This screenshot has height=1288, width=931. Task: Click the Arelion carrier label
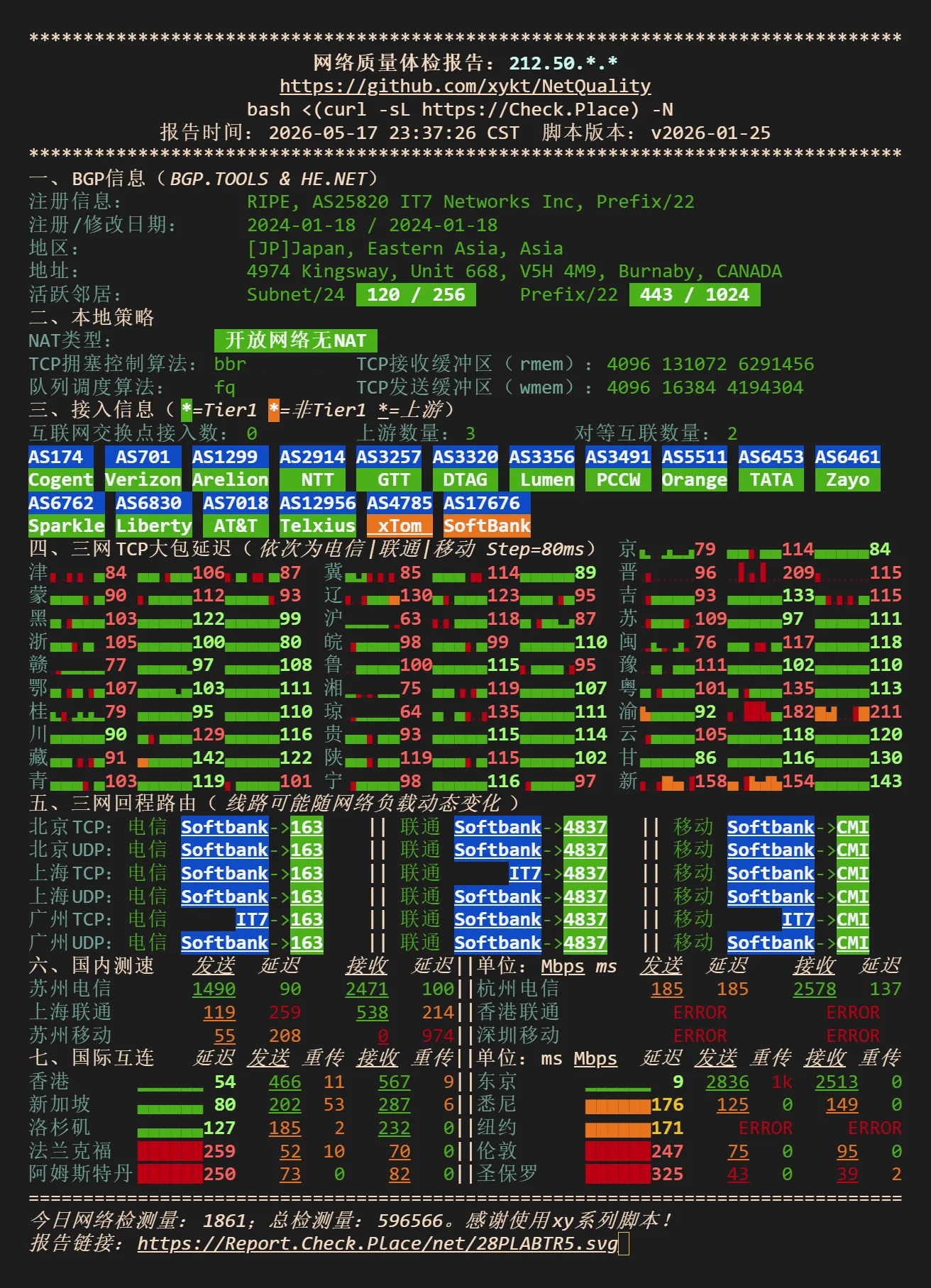point(230,480)
